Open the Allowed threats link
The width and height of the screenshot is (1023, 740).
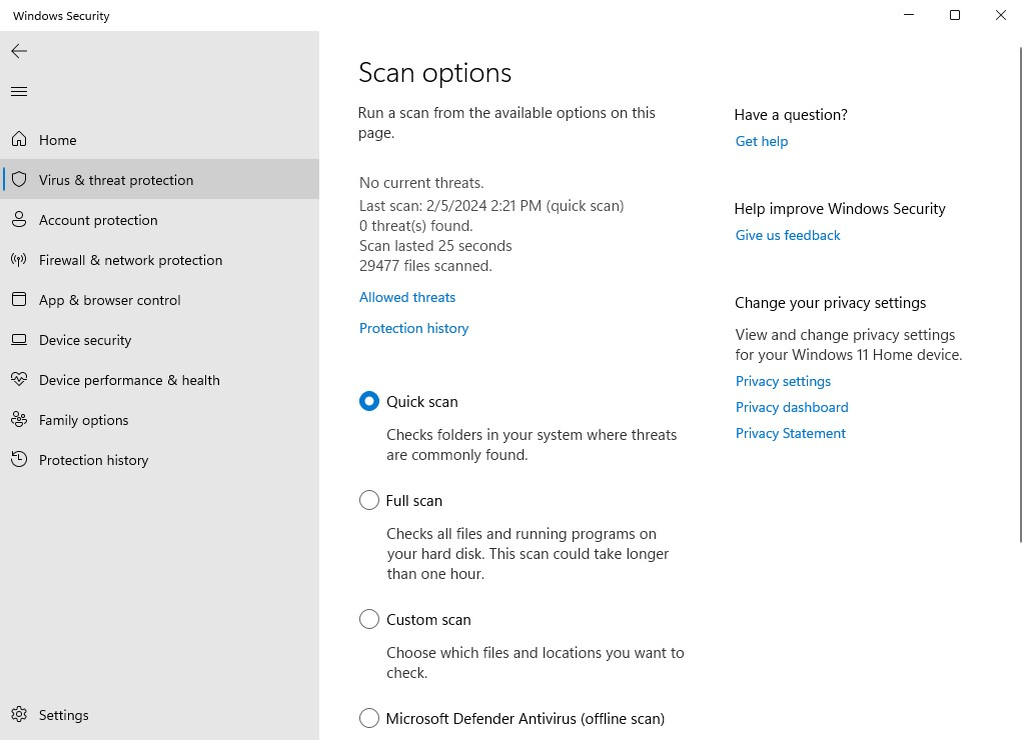pyautogui.click(x=407, y=297)
